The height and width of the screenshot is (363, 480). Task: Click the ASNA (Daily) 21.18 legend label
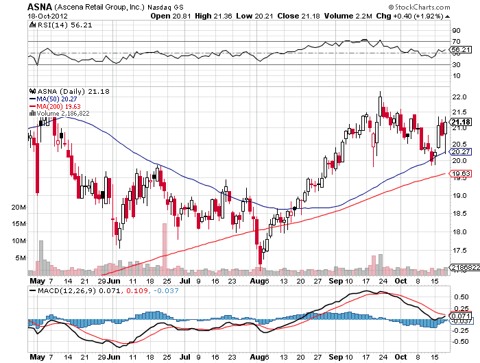click(x=73, y=91)
